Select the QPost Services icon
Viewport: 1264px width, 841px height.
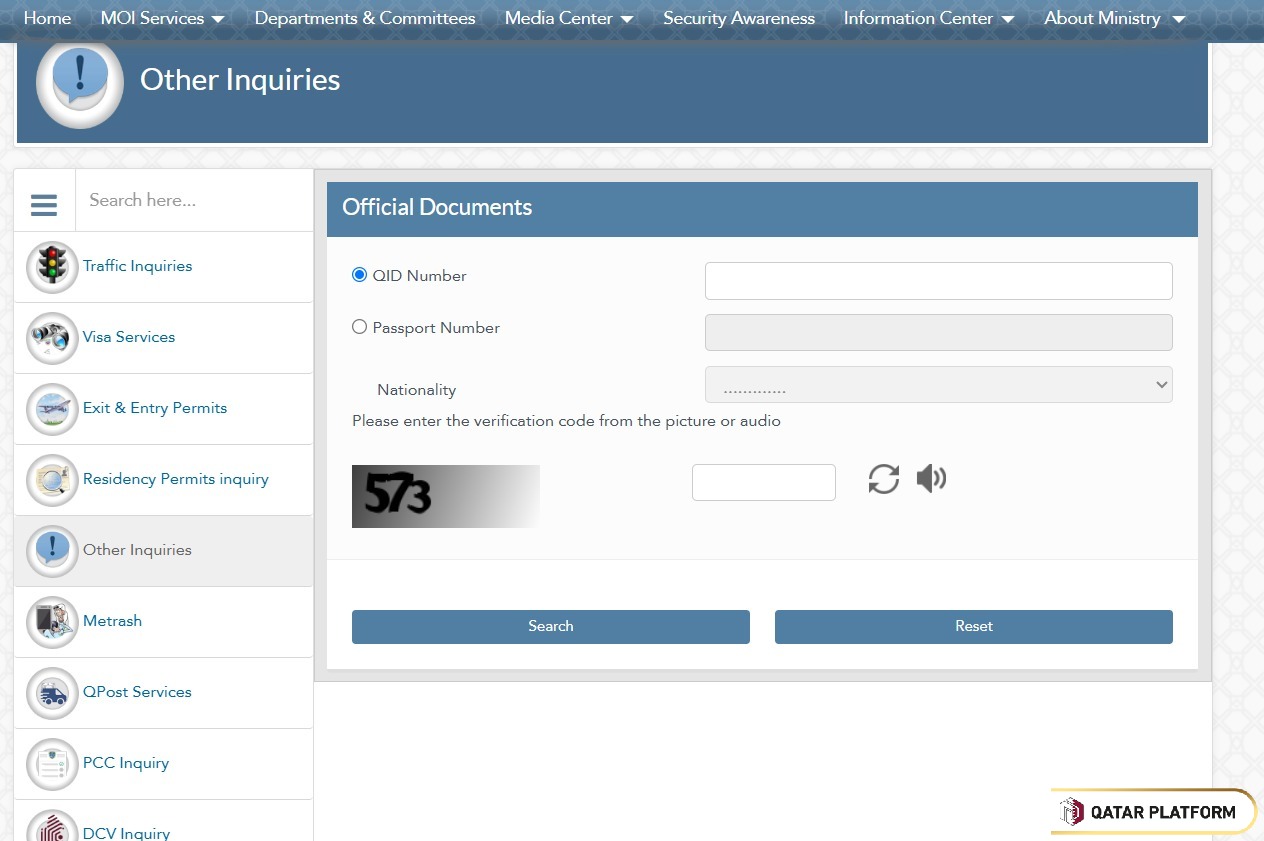(x=51, y=692)
